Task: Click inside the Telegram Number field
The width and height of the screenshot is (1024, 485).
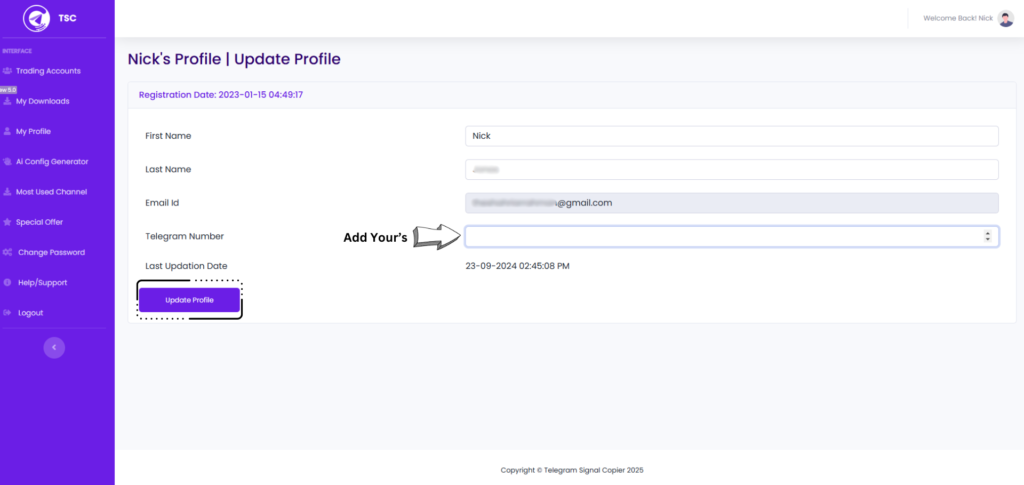Action: click(722, 236)
